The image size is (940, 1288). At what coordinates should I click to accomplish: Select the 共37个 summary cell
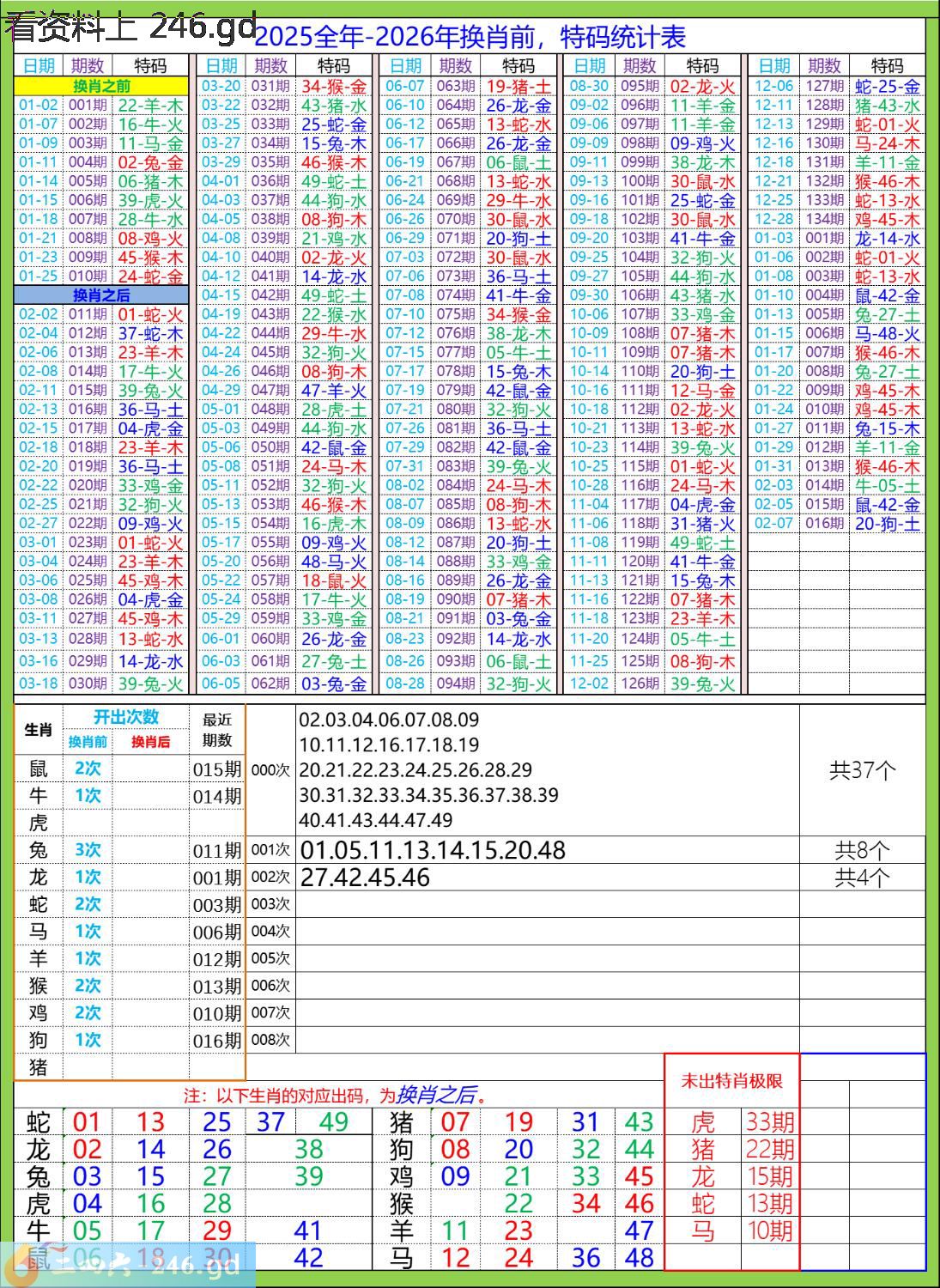coord(862,770)
